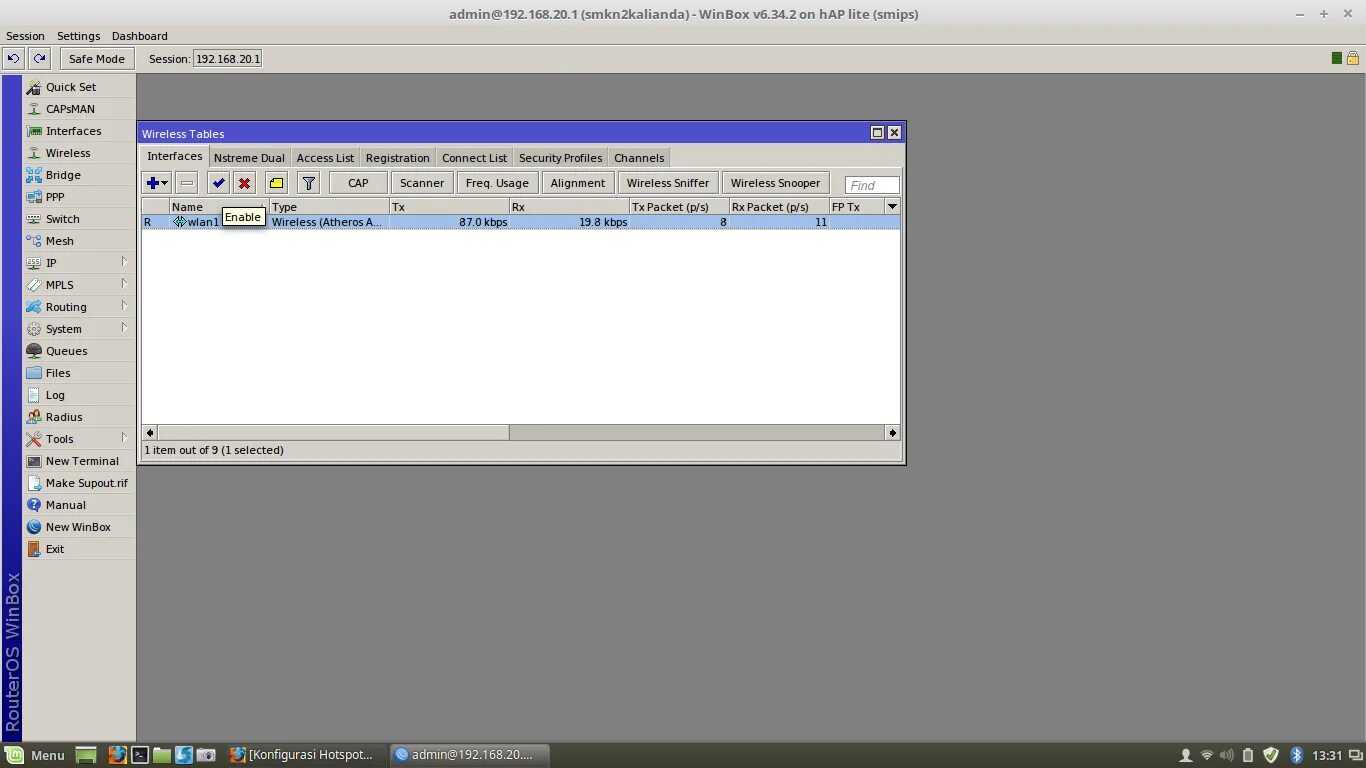Click the minus remove button
The image size is (1366, 768).
tap(187, 183)
